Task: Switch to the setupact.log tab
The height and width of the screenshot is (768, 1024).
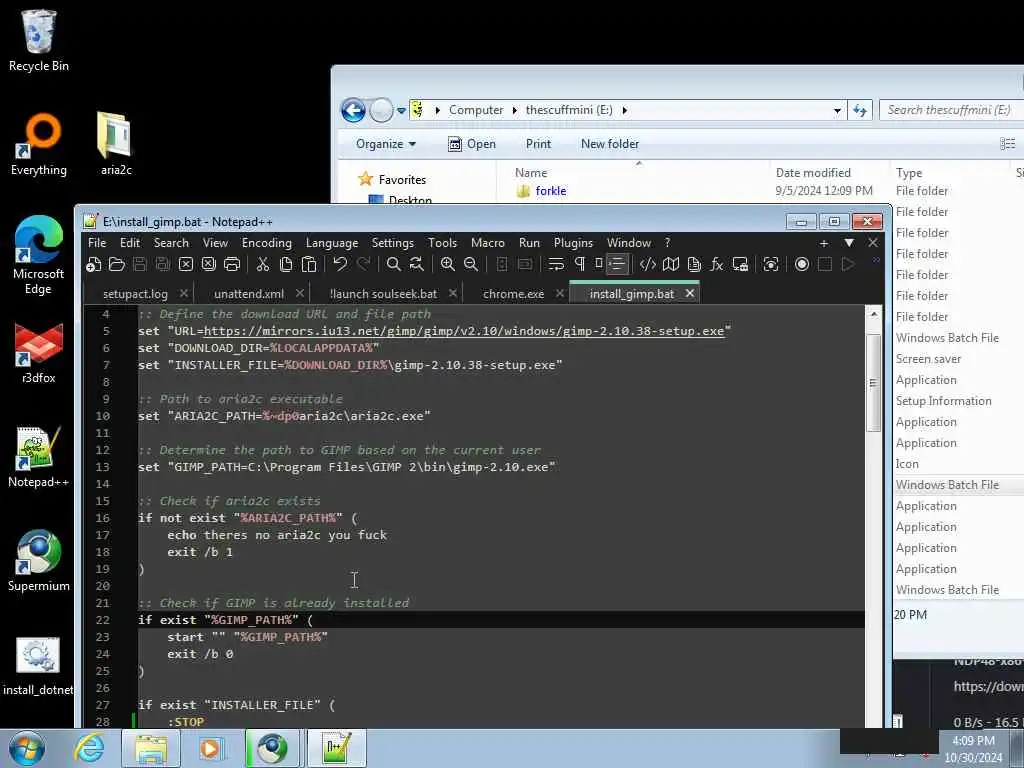Action: click(135, 294)
